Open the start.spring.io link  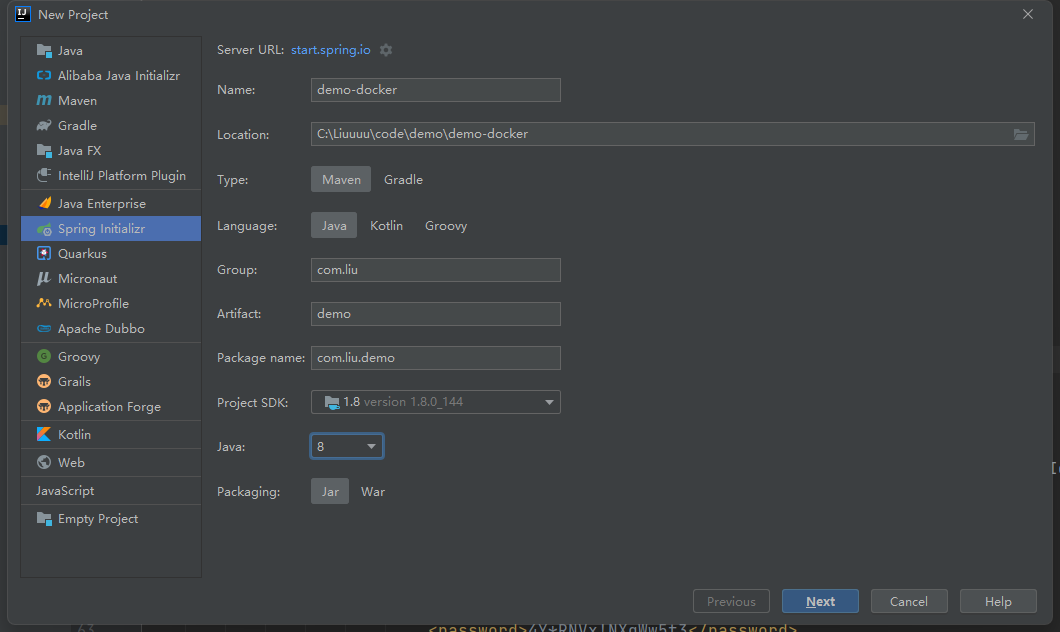331,50
